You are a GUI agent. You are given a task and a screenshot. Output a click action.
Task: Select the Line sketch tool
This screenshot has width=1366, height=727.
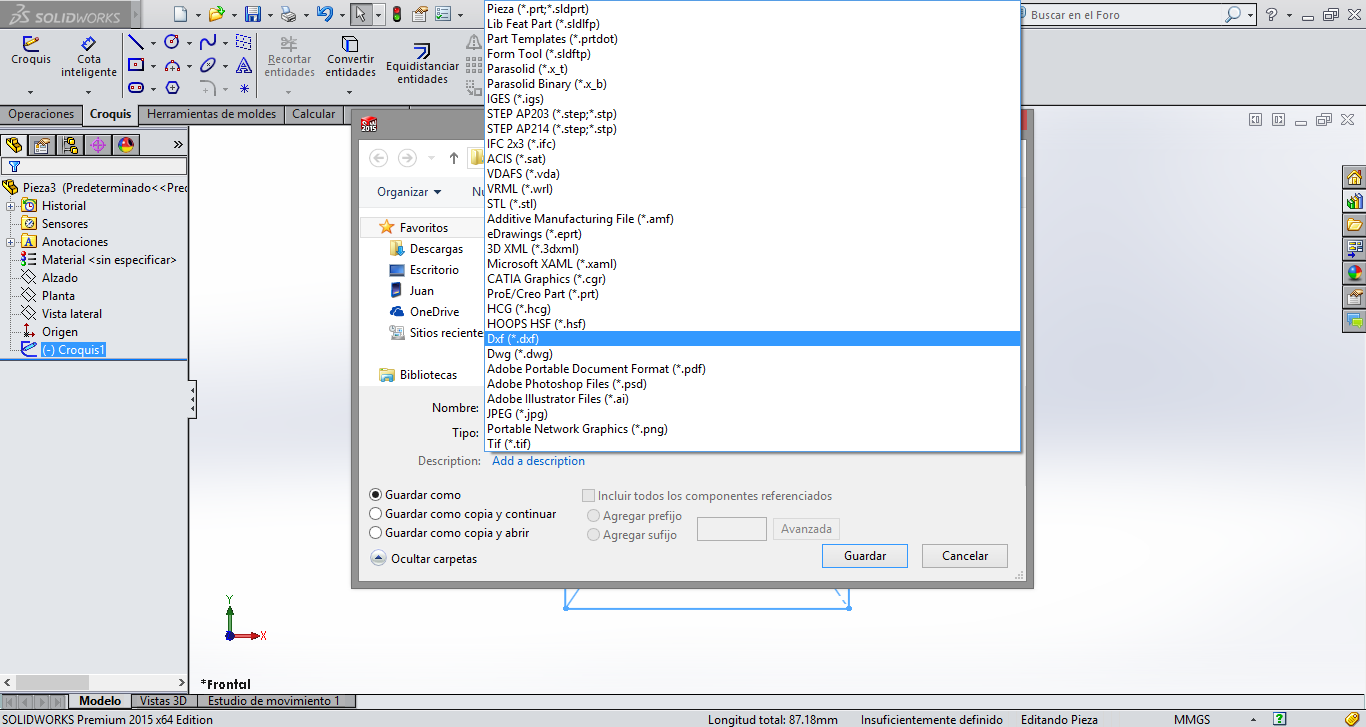point(136,42)
